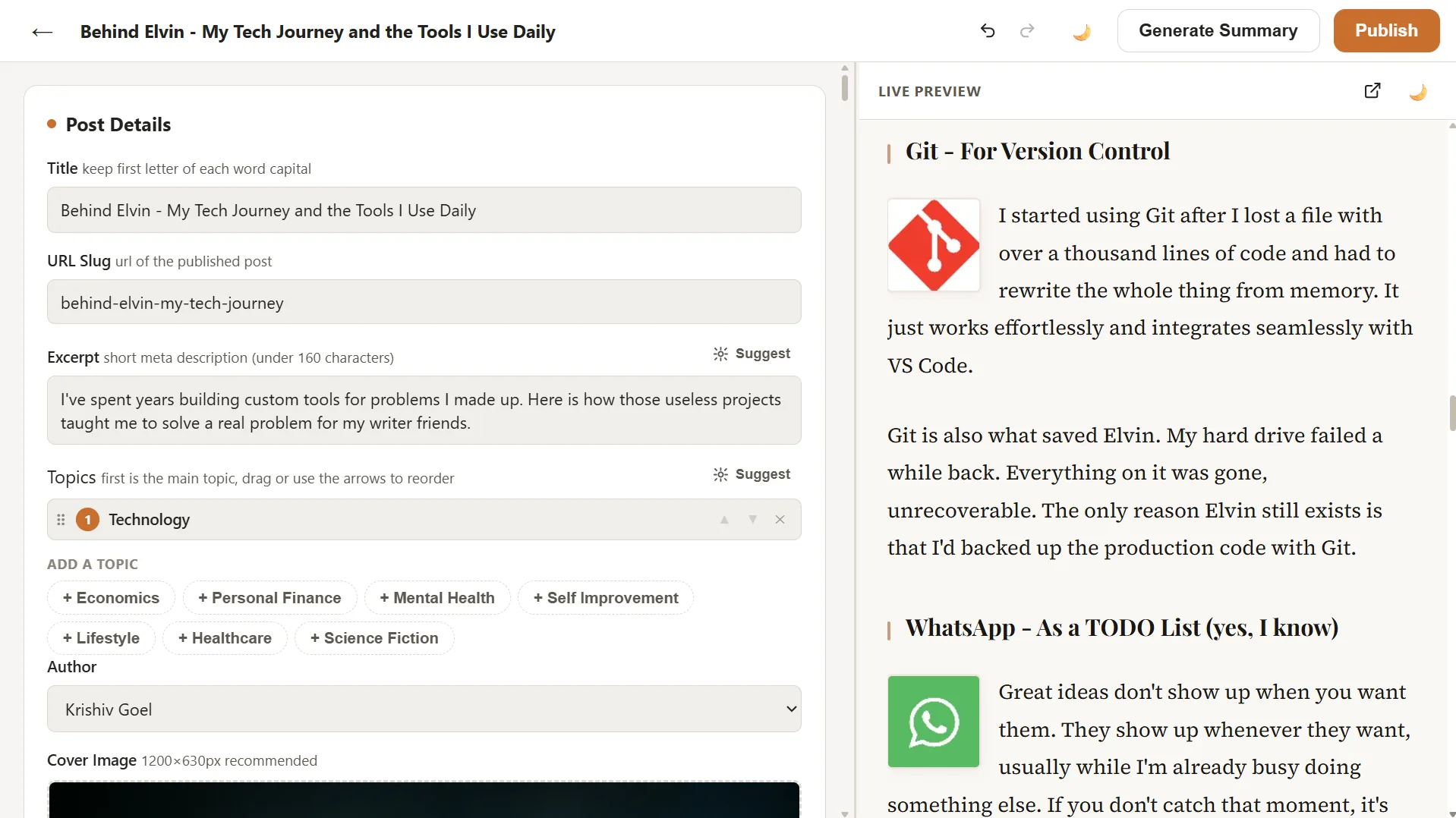
Task: Move Technology topic down
Action: [752, 520]
